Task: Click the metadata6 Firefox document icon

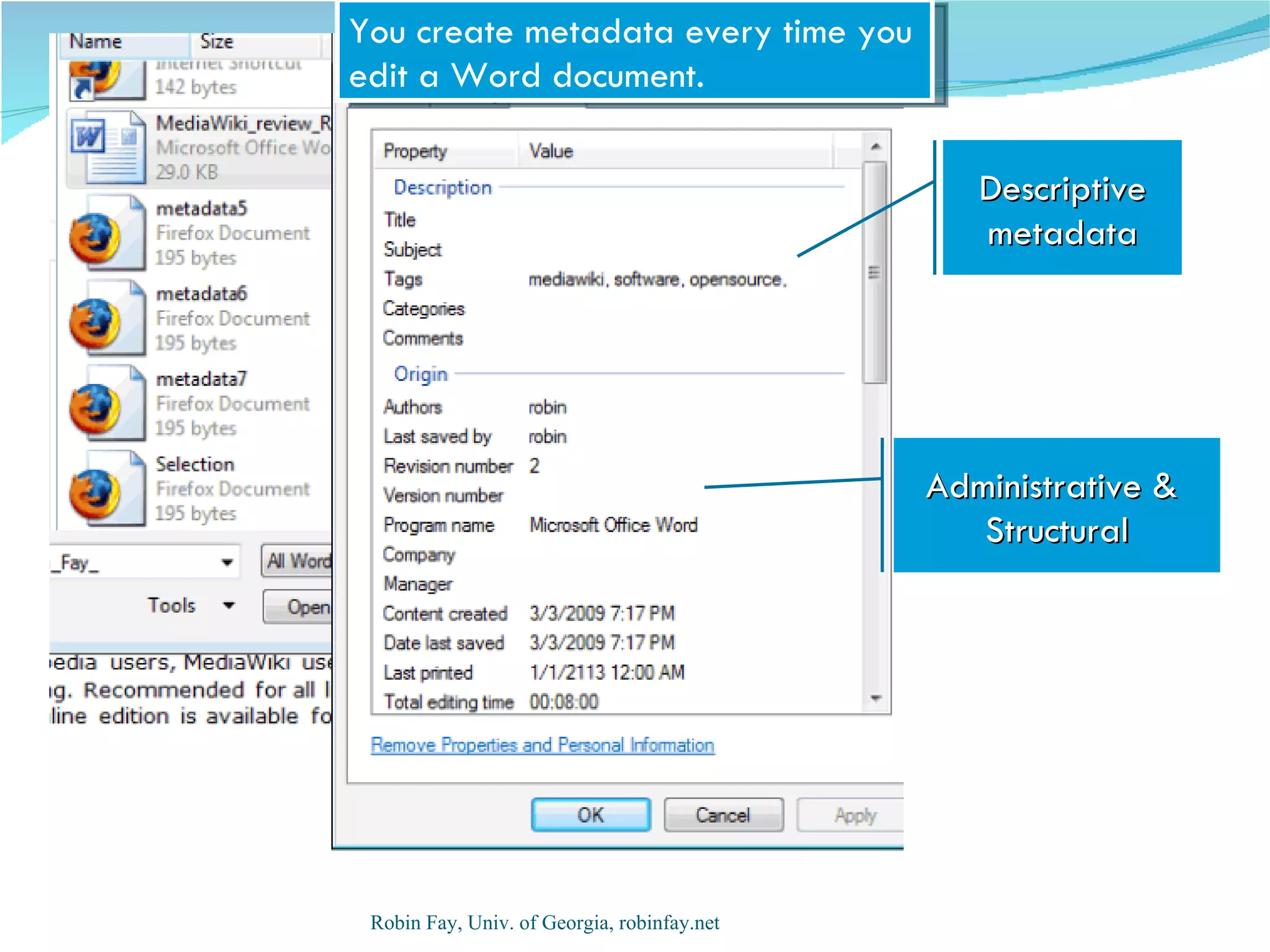Action: [x=107, y=318]
